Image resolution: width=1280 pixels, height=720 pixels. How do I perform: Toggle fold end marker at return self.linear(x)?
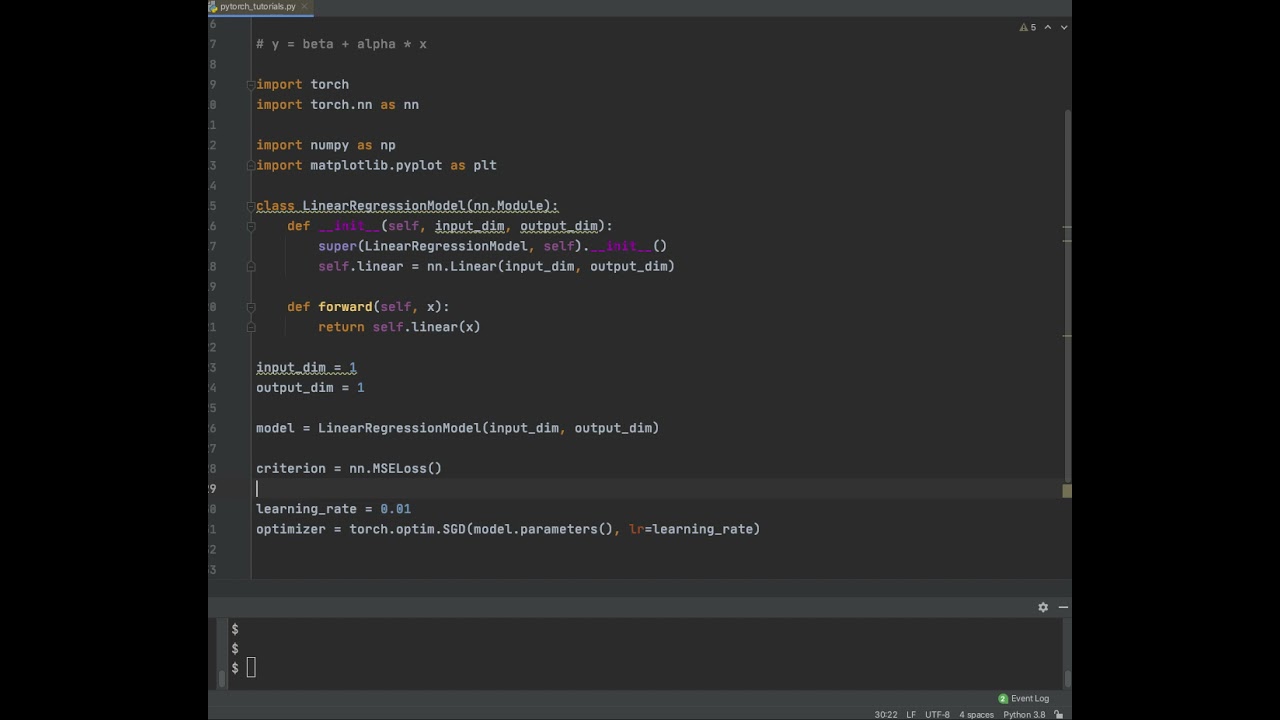[251, 327]
